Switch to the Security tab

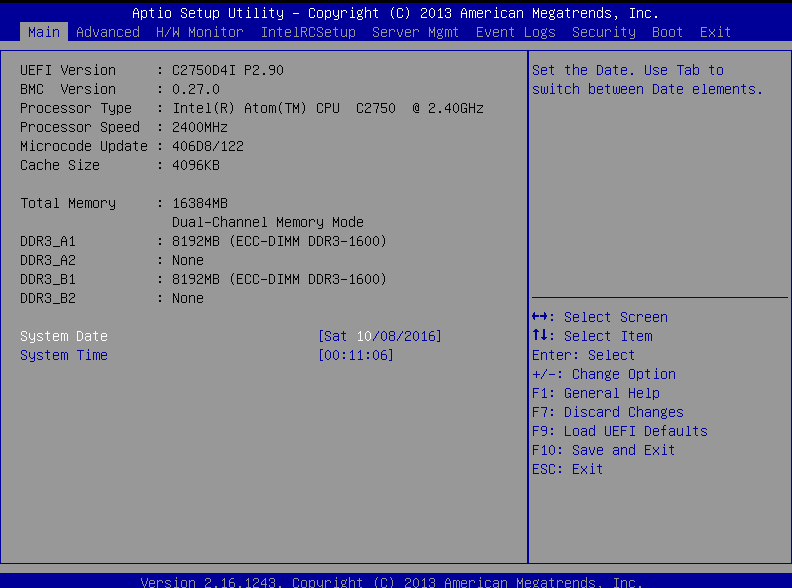[603, 32]
